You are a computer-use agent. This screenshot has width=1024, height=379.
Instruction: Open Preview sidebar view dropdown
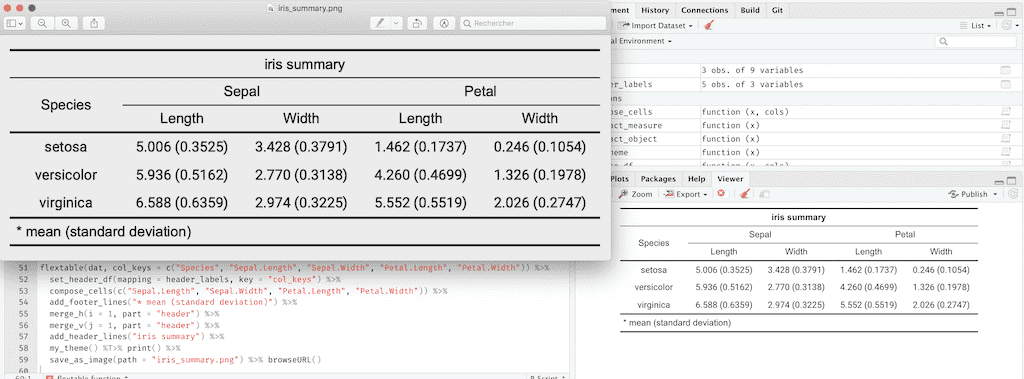15,23
